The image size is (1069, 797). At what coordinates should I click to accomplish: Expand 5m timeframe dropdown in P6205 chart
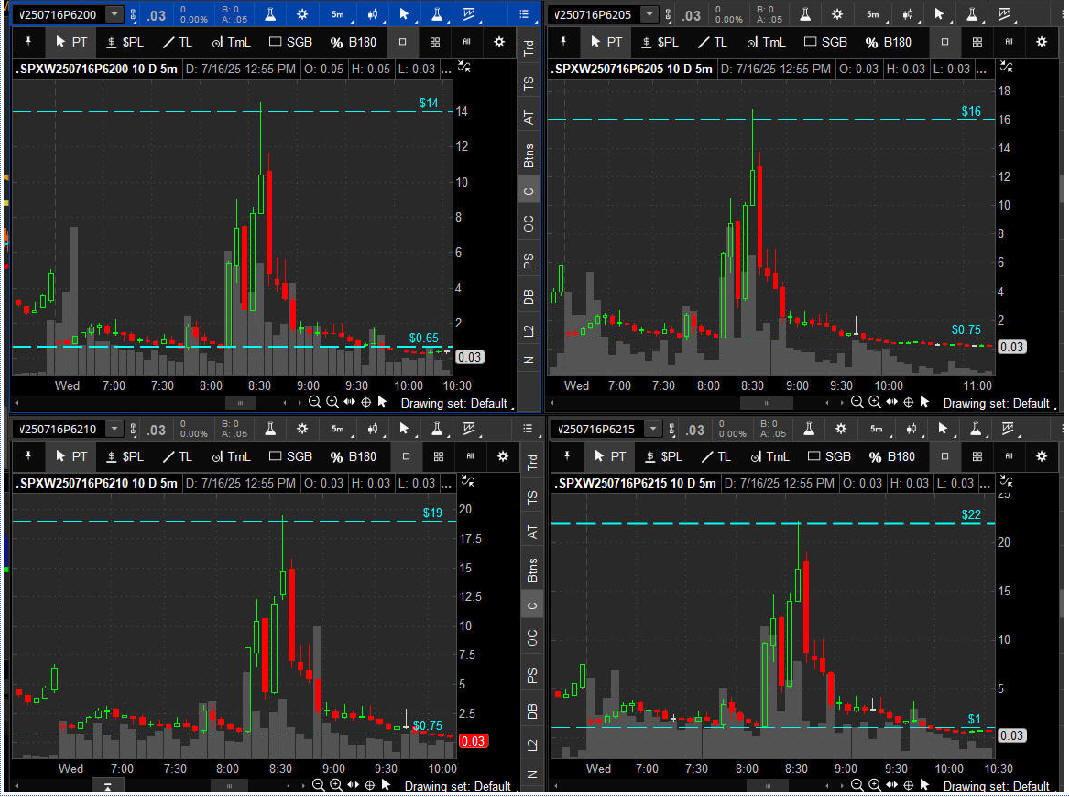click(874, 15)
